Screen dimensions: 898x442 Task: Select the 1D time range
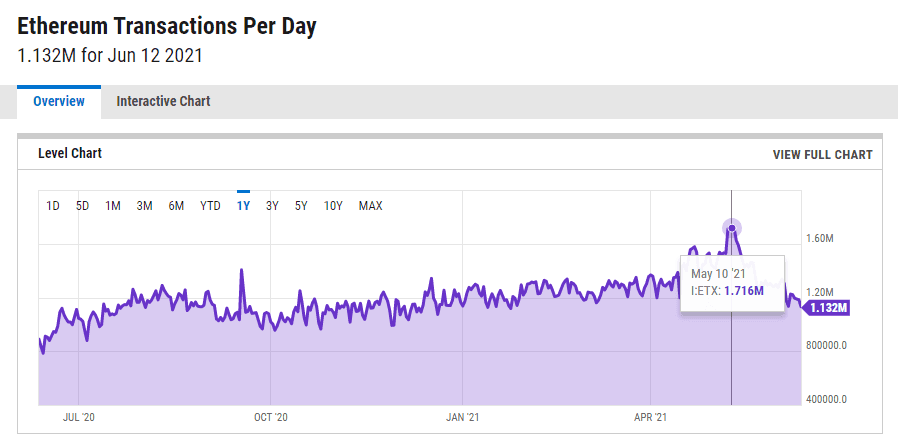[x=53, y=206]
